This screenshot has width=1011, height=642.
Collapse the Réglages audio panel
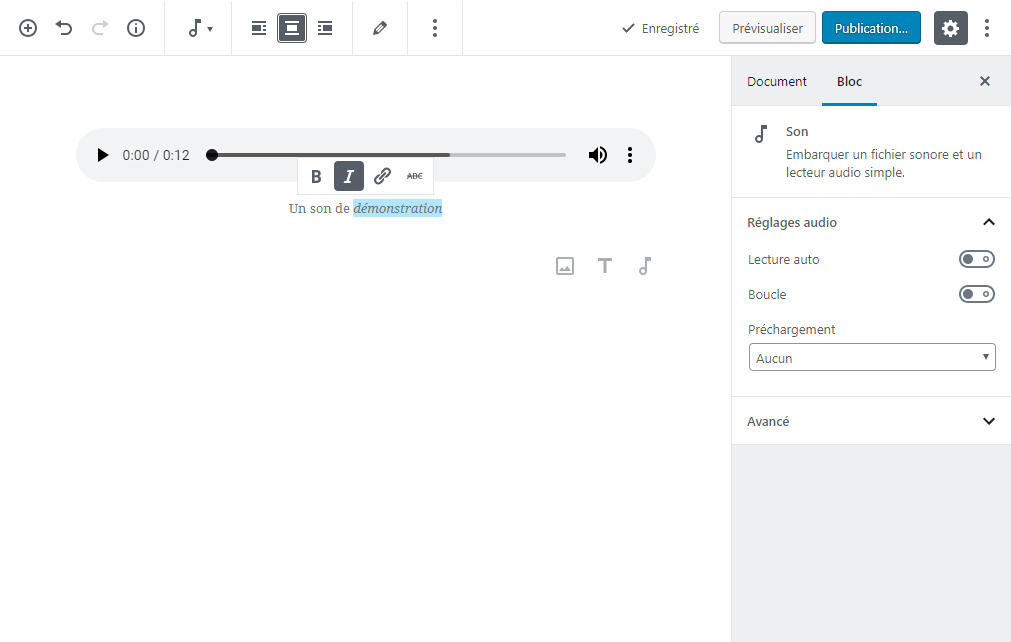pos(989,222)
